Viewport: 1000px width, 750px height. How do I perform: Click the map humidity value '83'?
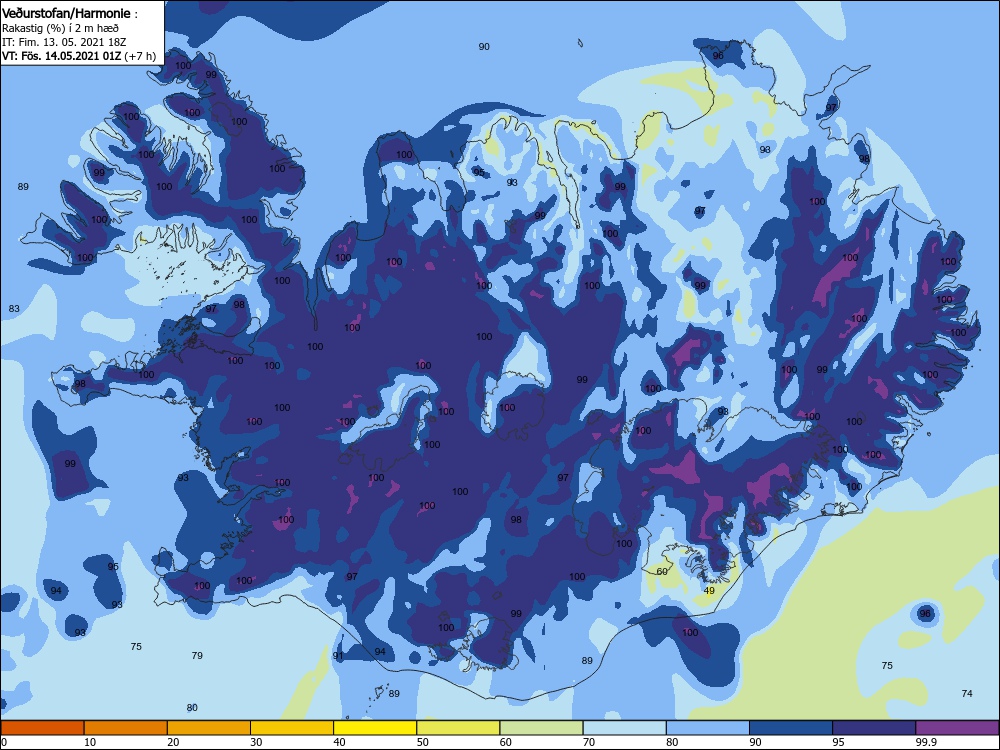(x=14, y=309)
